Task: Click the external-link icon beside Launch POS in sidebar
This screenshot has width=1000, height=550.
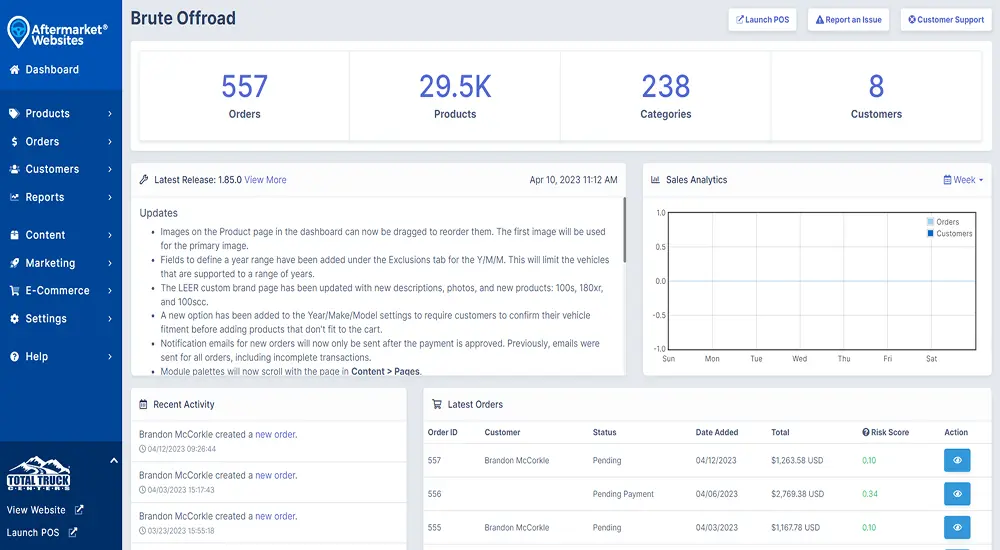Action: [x=73, y=533]
